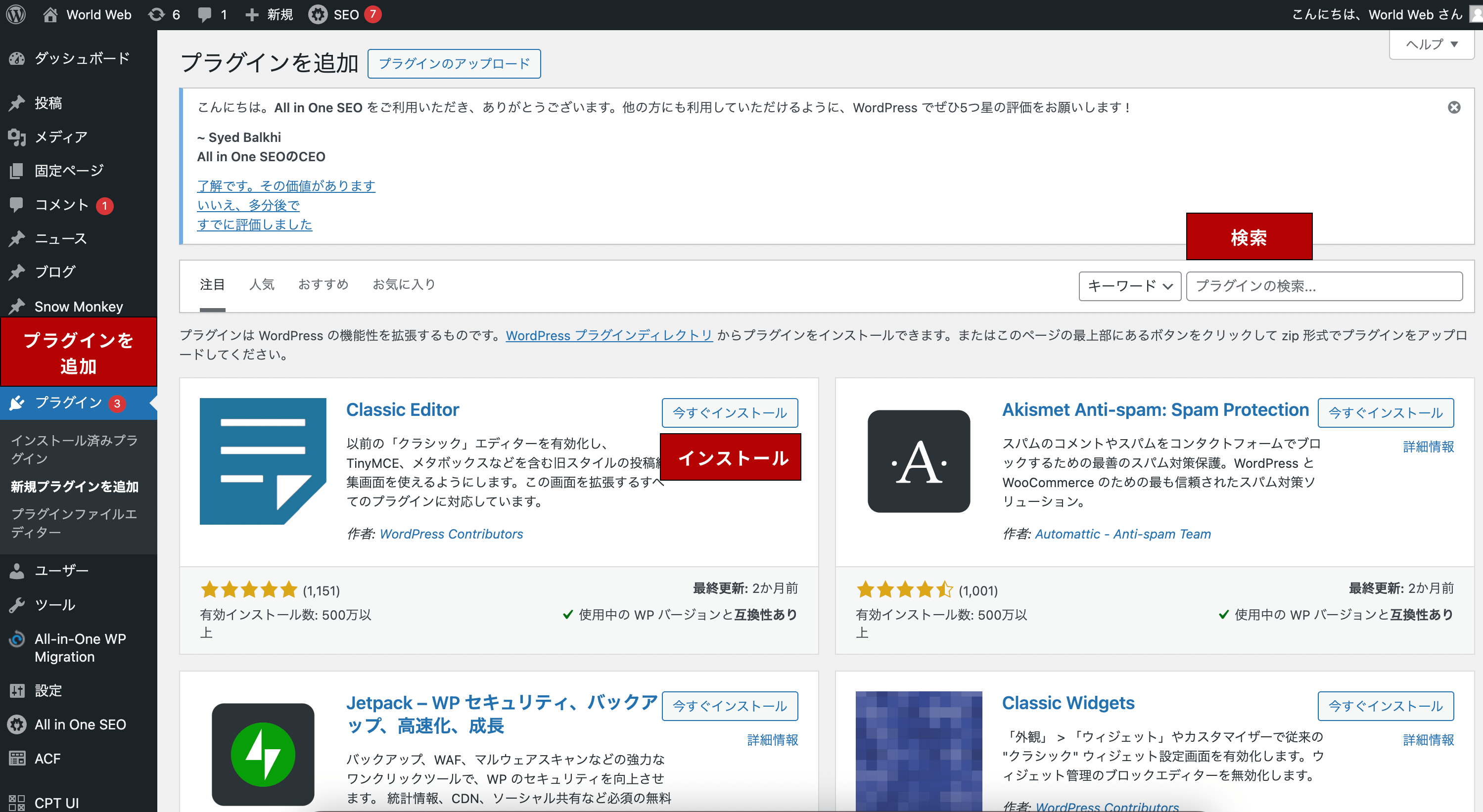Focus the プラグインの検索 input field
1483x812 pixels.
coord(1324,286)
